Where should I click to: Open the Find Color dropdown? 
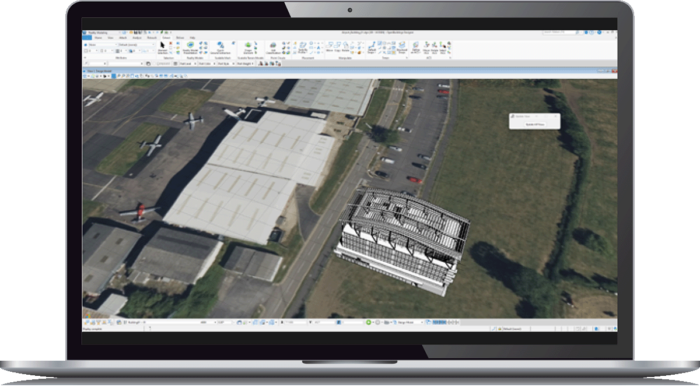207,63
